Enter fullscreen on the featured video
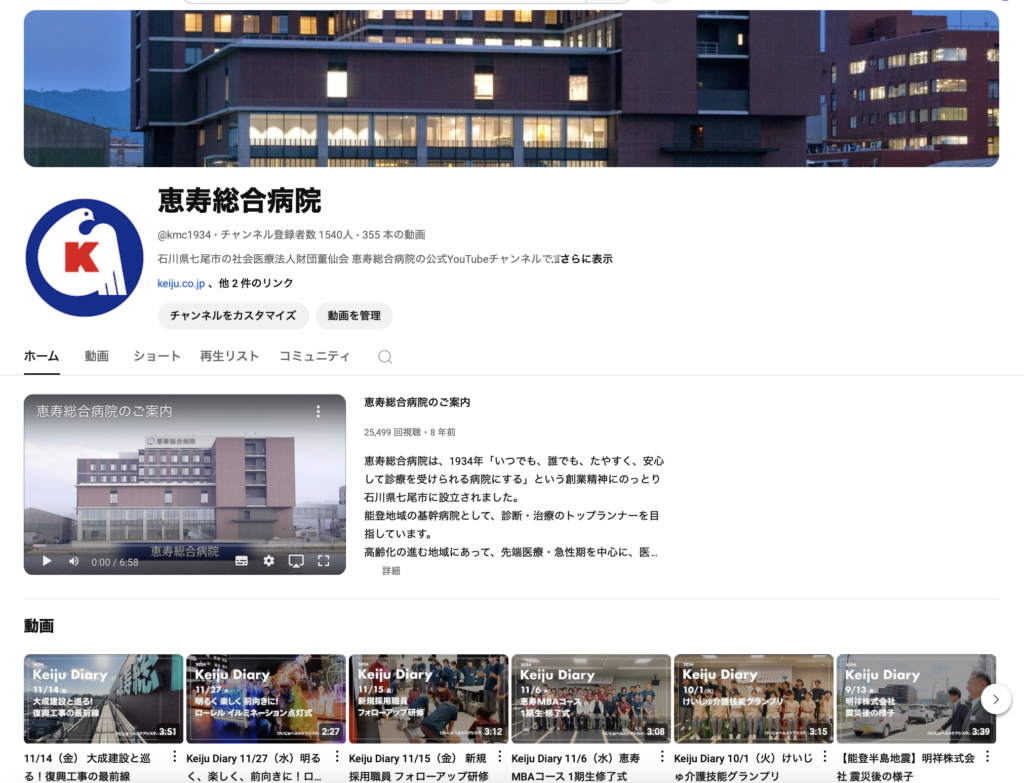1024x783 pixels. click(x=323, y=561)
